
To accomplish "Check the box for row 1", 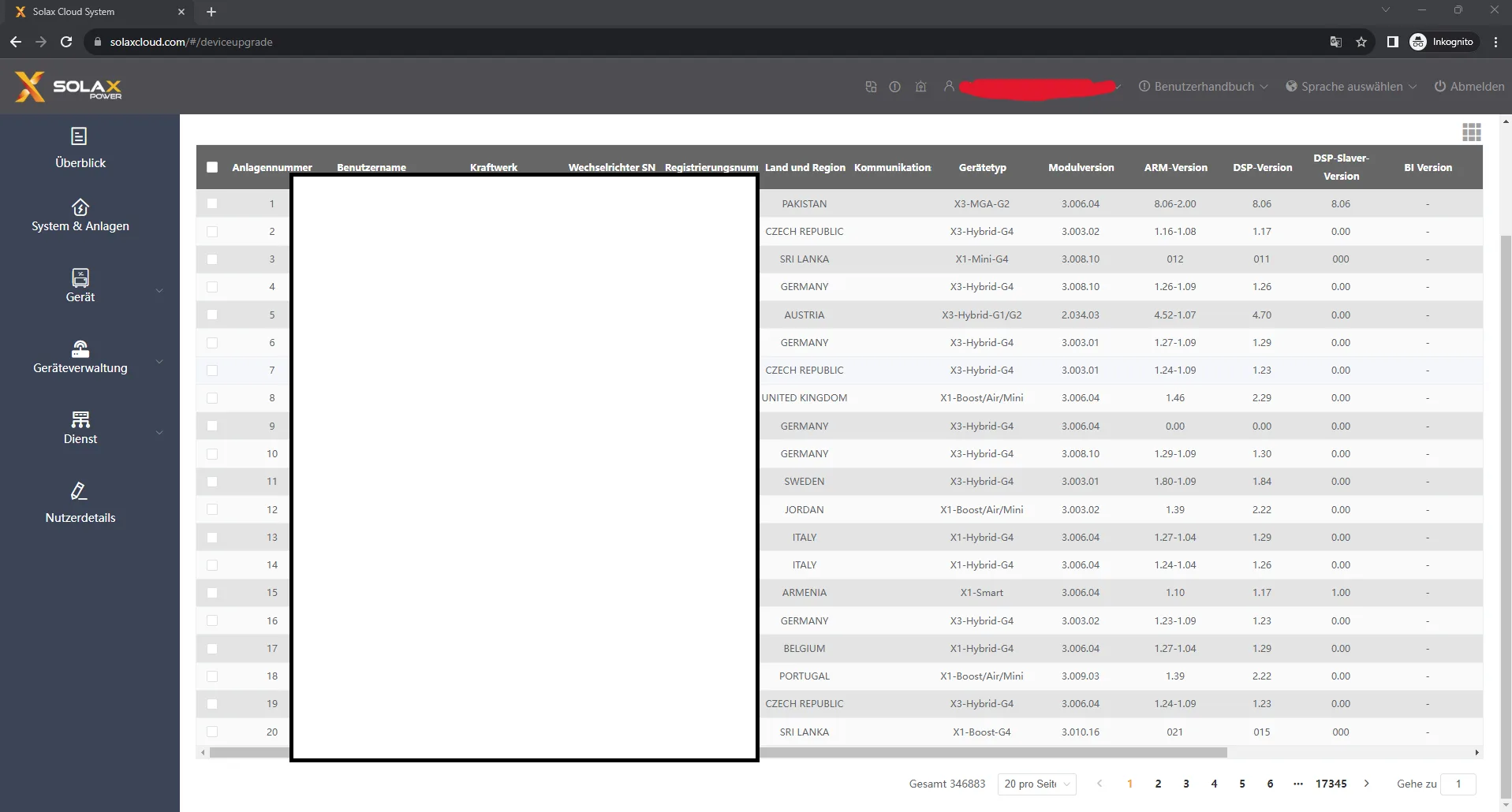I will [x=212, y=203].
